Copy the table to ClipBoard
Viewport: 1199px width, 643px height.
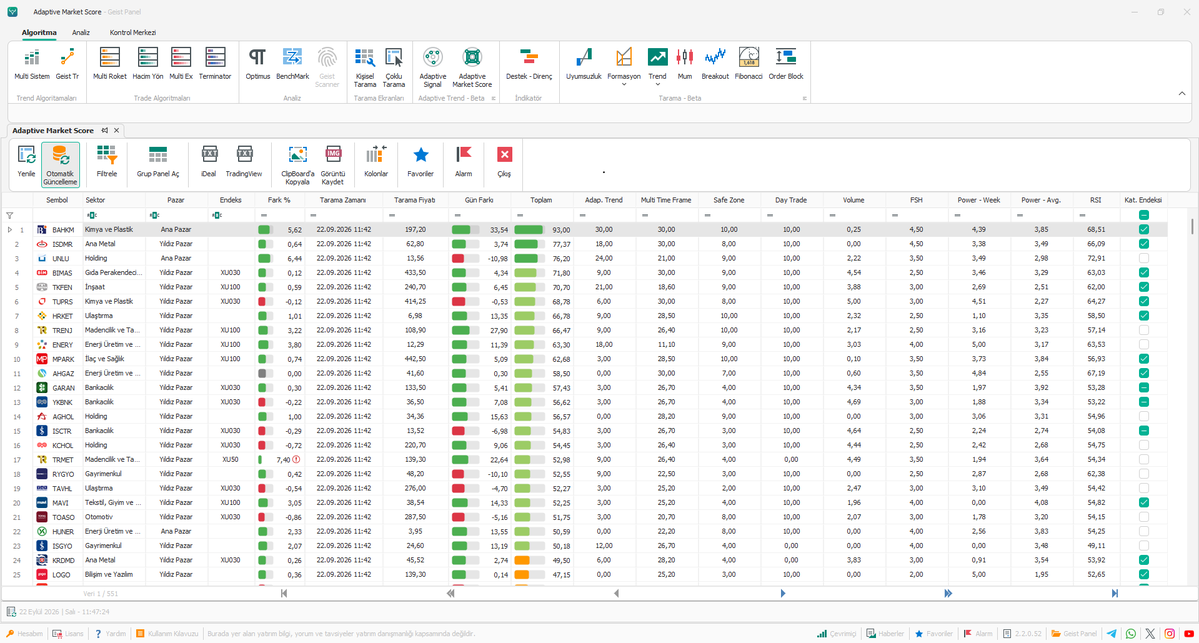click(297, 164)
